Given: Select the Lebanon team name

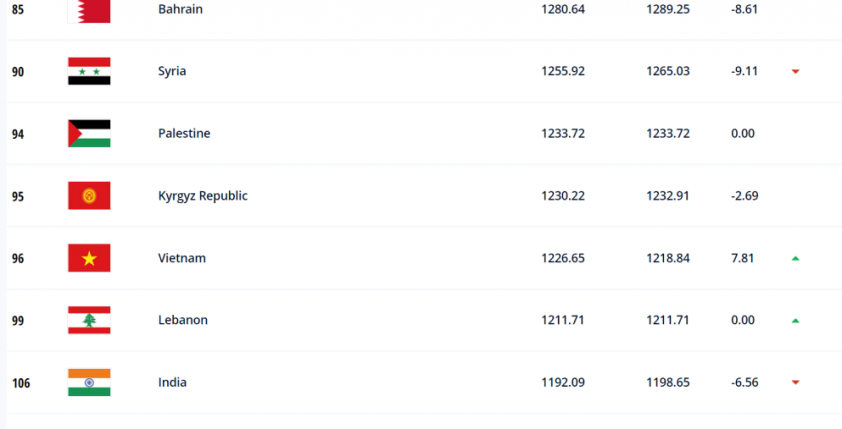Looking at the screenshot, I should (x=183, y=320).
